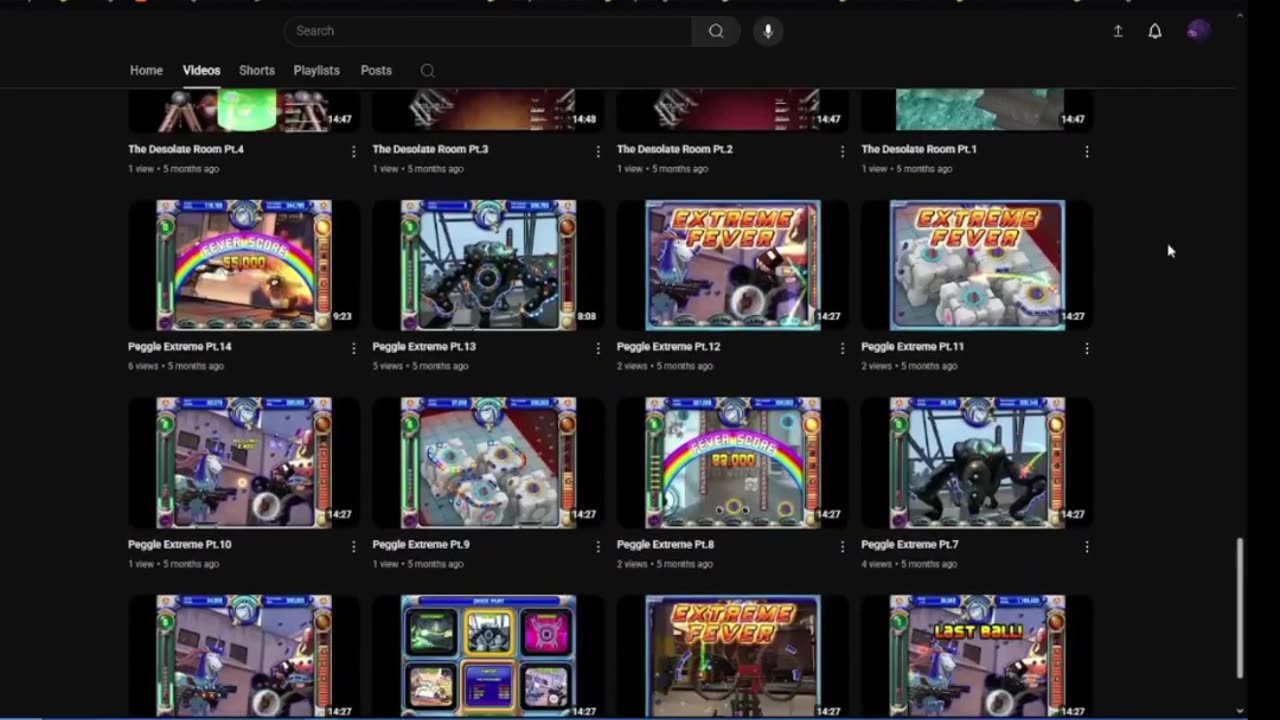Viewport: 1280px width, 720px height.
Task: Open Peggle Extreme Pt.12 title link
Action: [x=669, y=346]
